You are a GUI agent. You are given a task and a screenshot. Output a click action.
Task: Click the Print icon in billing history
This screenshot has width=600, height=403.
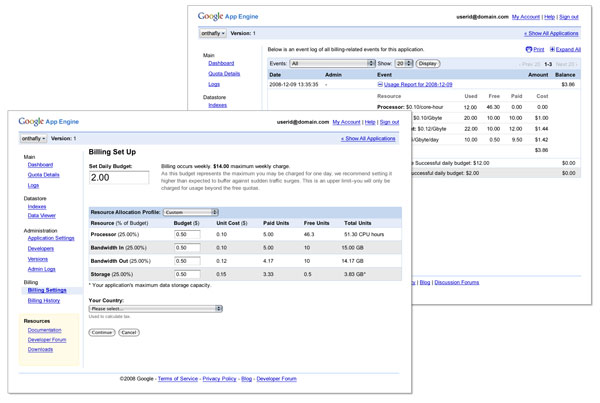click(x=529, y=49)
